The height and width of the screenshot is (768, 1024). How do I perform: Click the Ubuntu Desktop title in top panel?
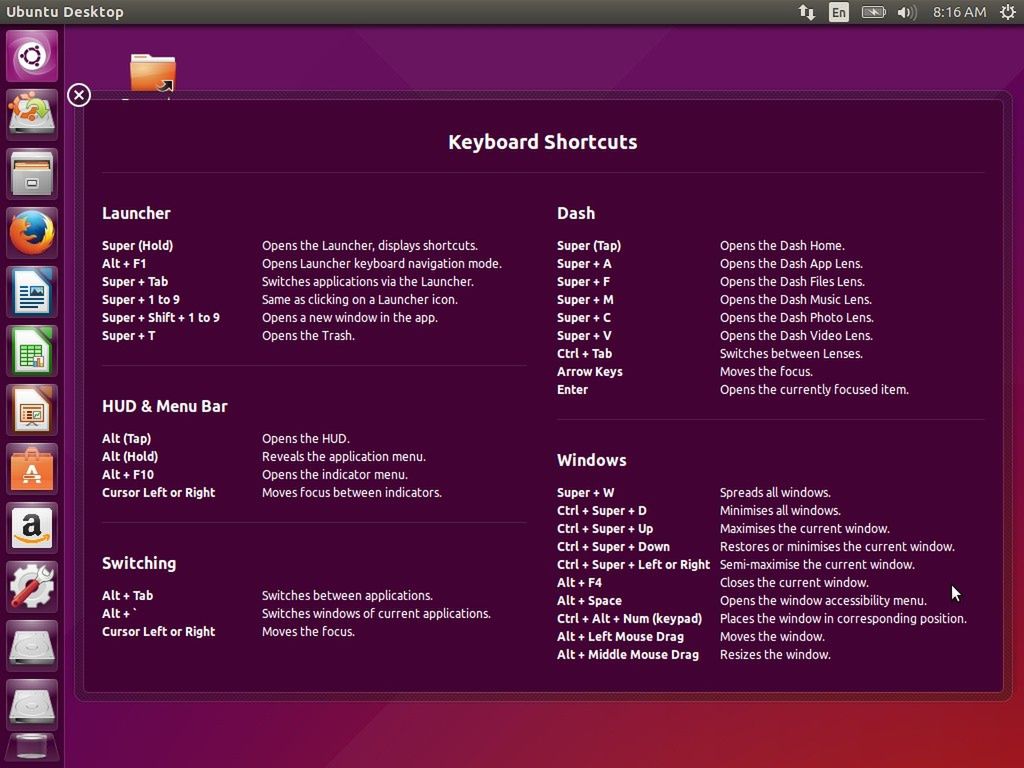pyautogui.click(x=65, y=12)
